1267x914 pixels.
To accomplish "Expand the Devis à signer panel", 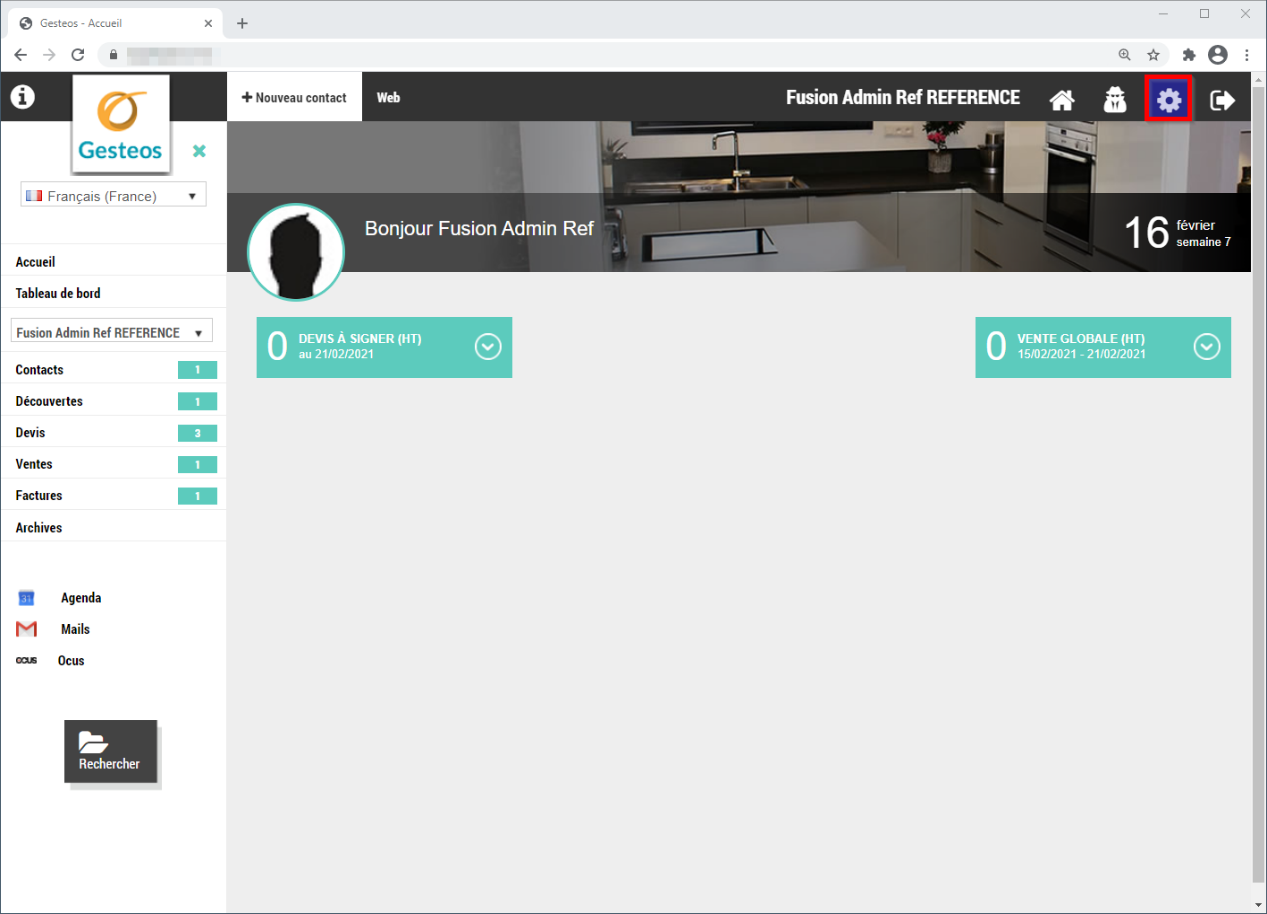I will click(x=487, y=347).
